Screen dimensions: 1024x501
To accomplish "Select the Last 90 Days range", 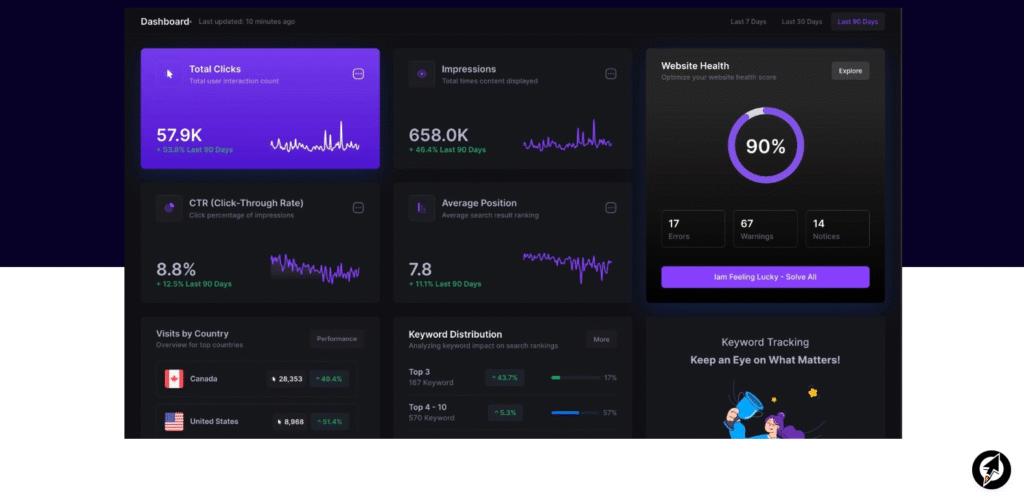I will click(857, 22).
